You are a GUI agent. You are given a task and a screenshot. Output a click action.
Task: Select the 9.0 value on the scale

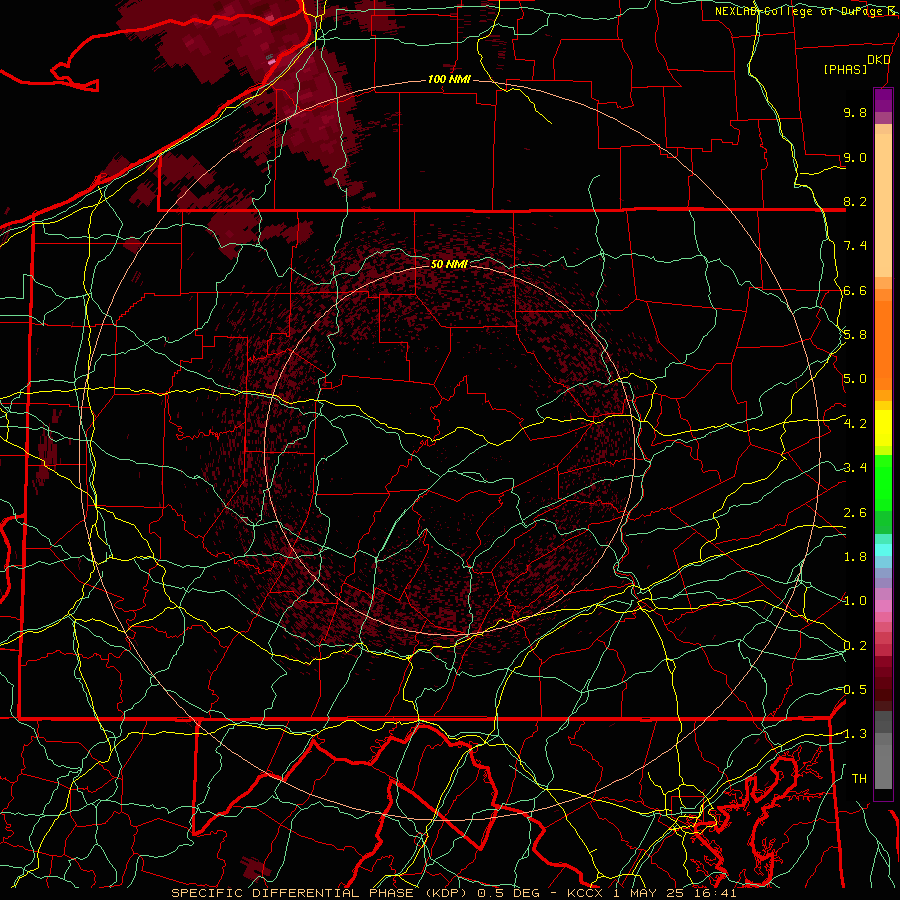coord(855,157)
